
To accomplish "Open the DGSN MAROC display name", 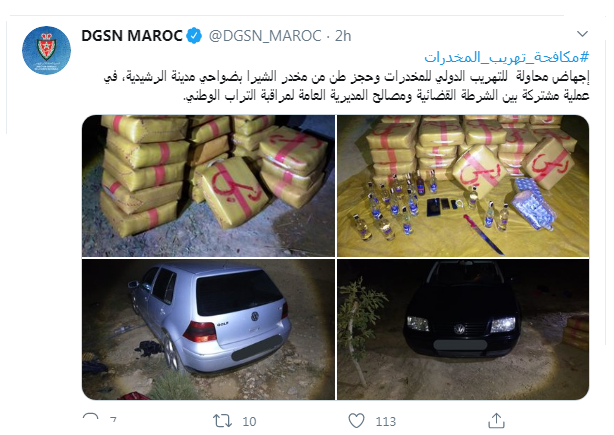I will tap(132, 36).
